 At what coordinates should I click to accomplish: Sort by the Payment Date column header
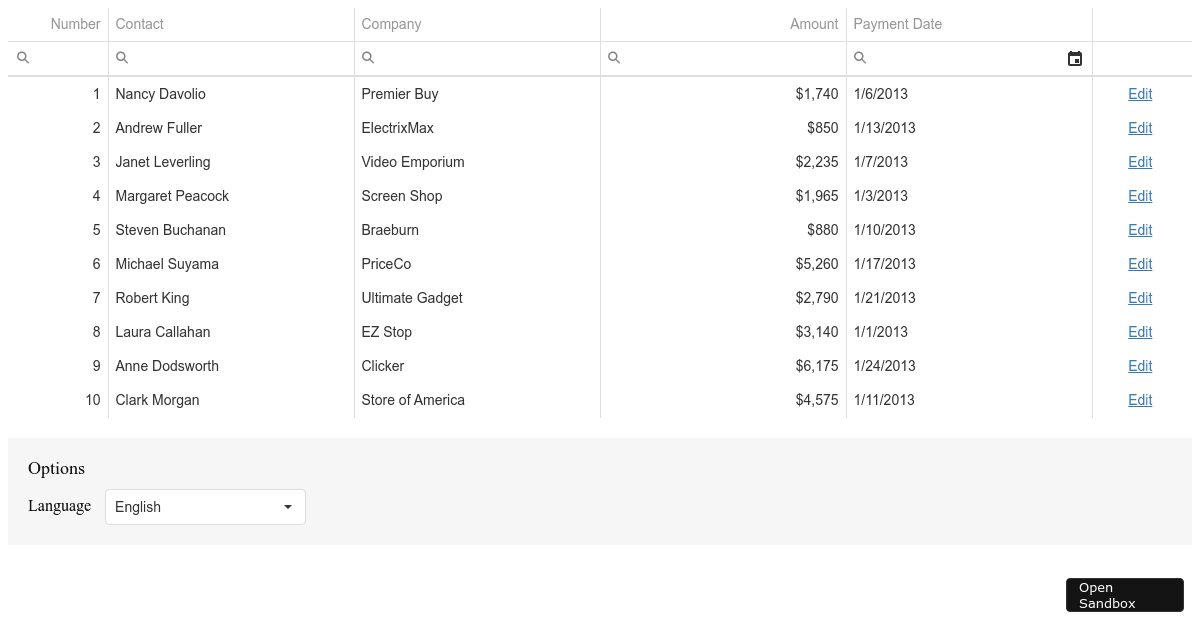point(897,24)
